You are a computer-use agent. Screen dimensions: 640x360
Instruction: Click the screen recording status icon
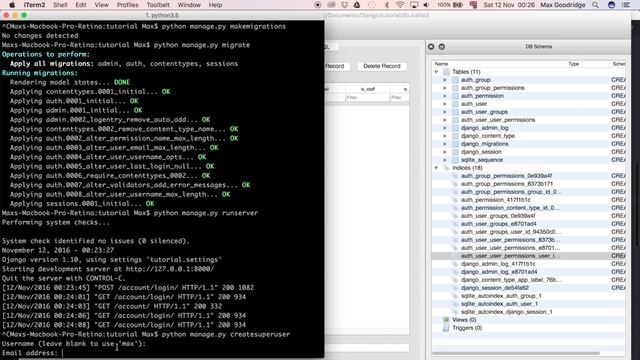pyautogui.click(x=318, y=5)
